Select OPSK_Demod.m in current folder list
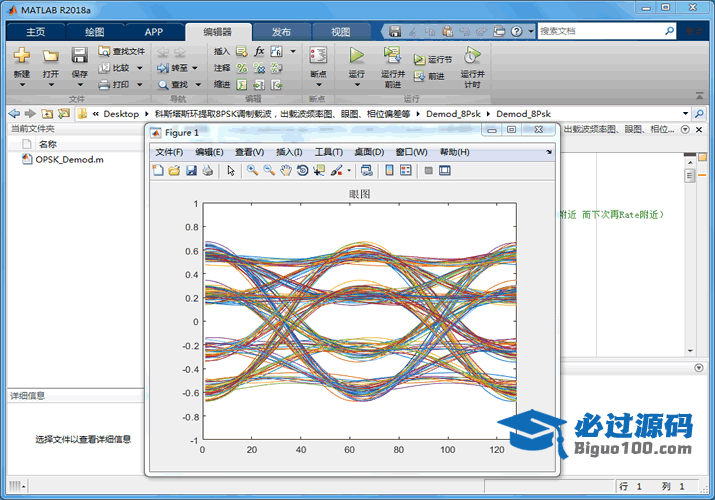Image resolution: width=715 pixels, height=500 pixels. (x=69, y=160)
